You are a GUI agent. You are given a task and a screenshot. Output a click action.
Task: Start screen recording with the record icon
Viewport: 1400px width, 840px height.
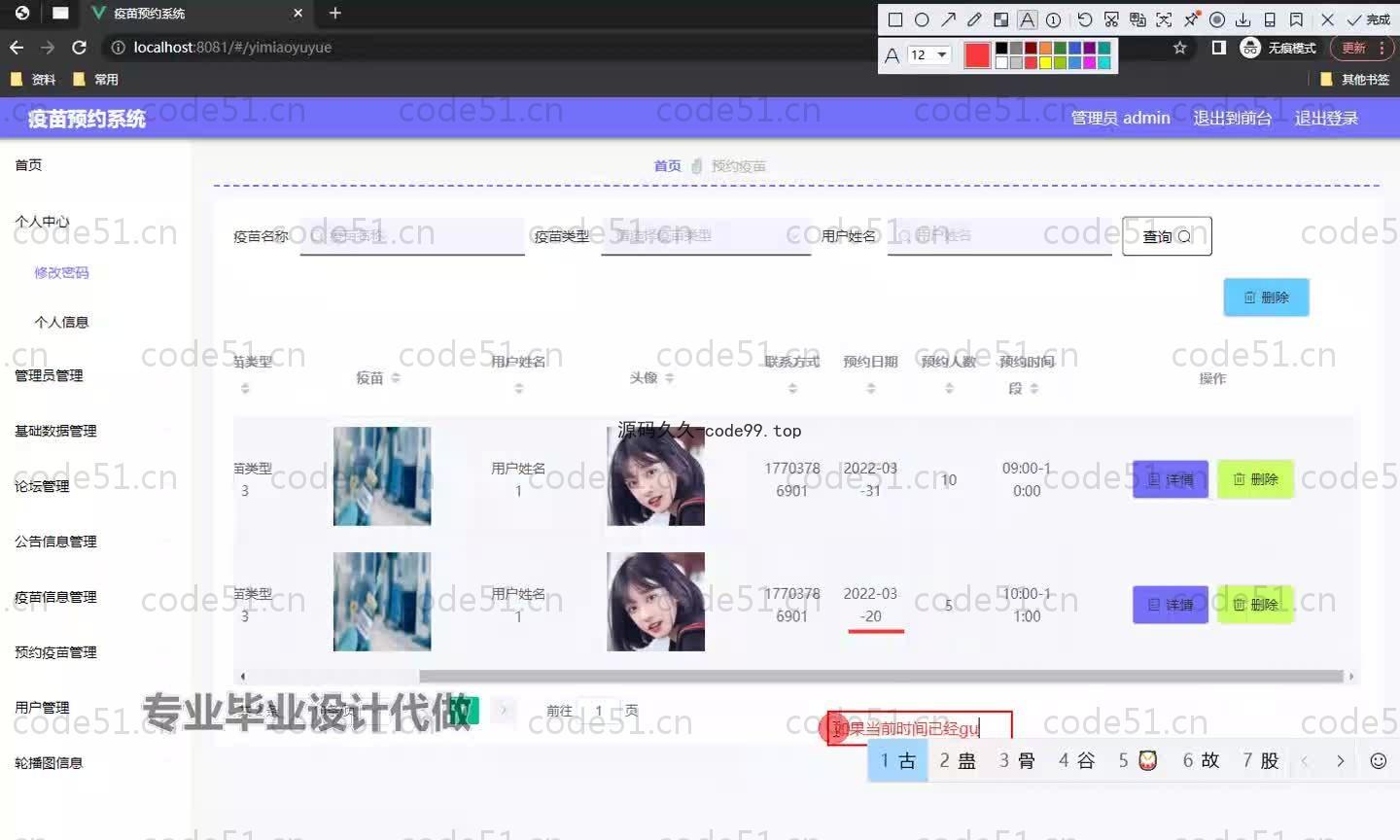pyautogui.click(x=1217, y=19)
